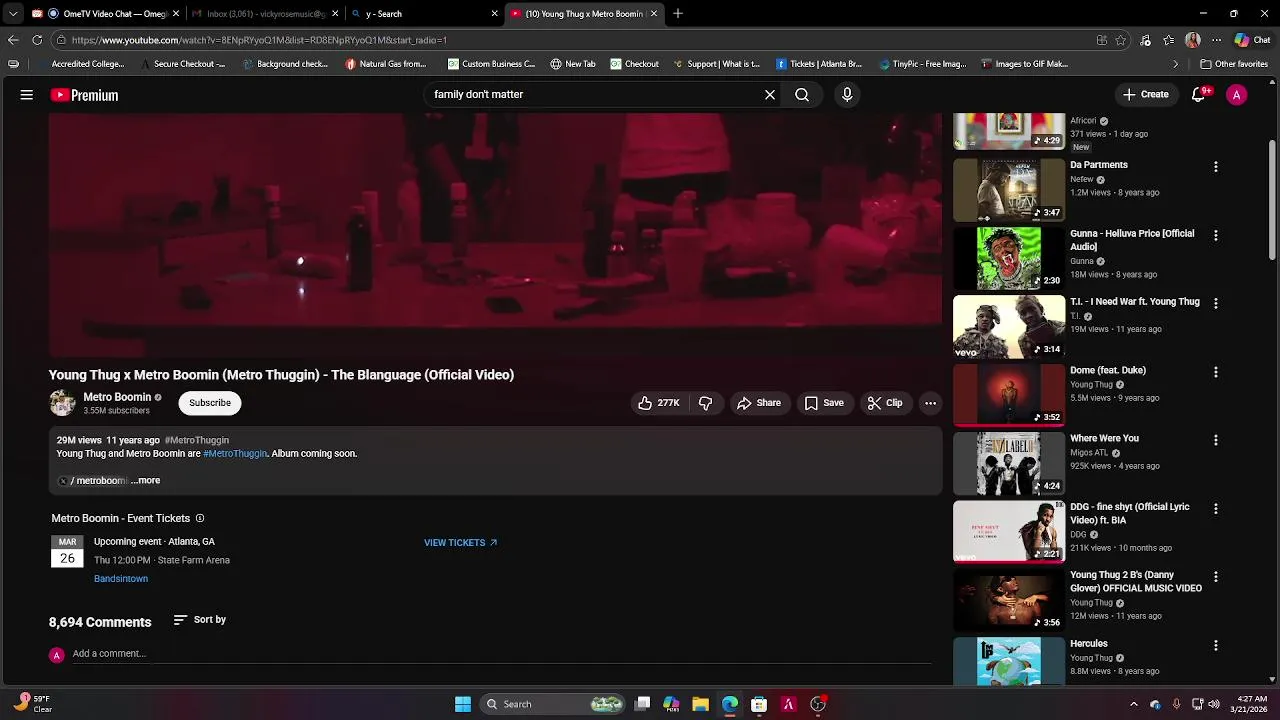
Task: Run search with magnifier icon
Action: (802, 95)
